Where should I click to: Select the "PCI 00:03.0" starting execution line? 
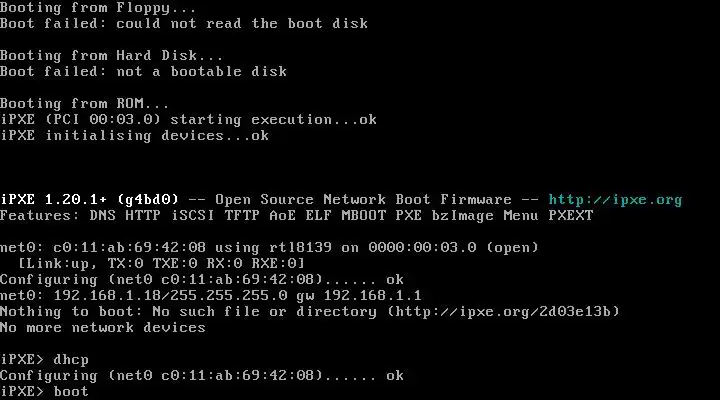(x=188, y=120)
